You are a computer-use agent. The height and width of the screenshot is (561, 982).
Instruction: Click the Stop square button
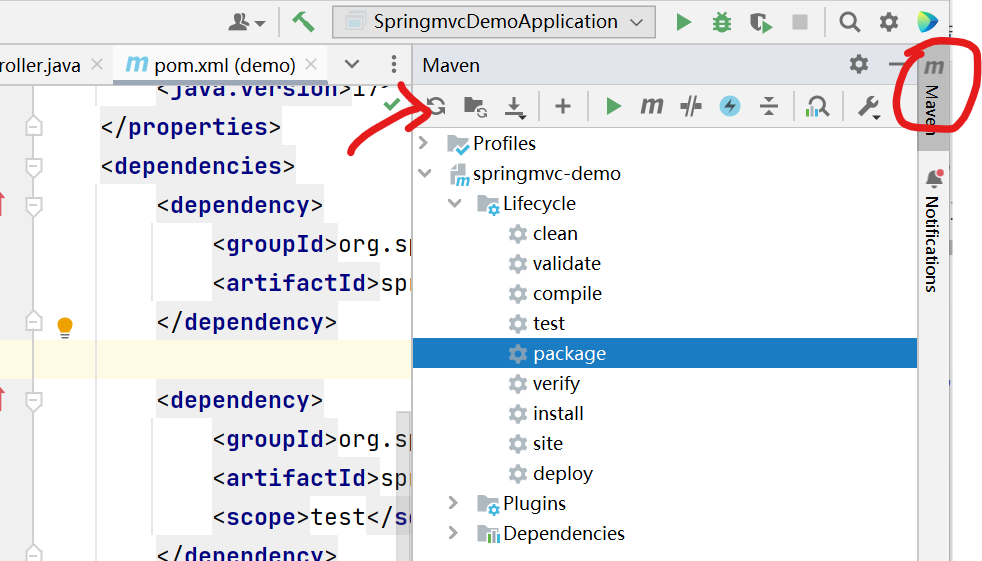(x=800, y=22)
